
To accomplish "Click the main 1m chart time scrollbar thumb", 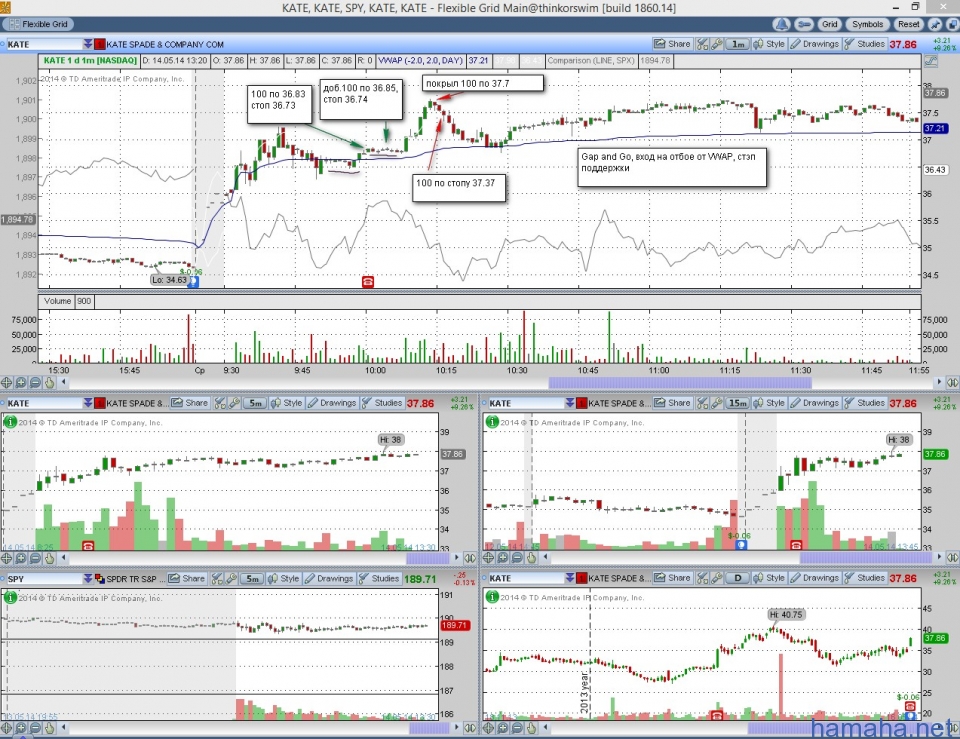I will (680, 383).
